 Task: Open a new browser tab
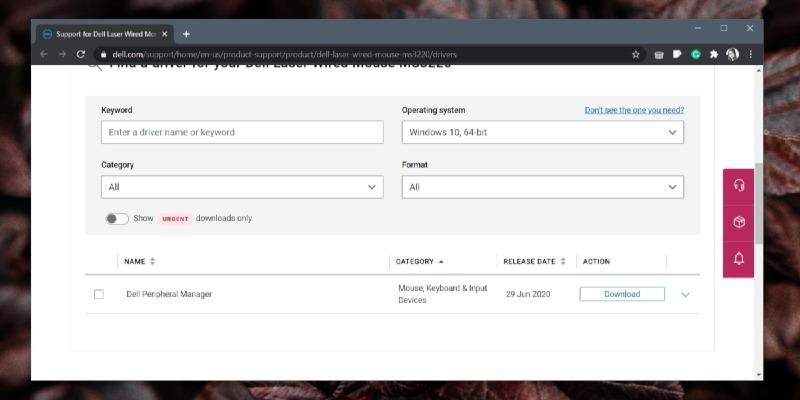186,34
